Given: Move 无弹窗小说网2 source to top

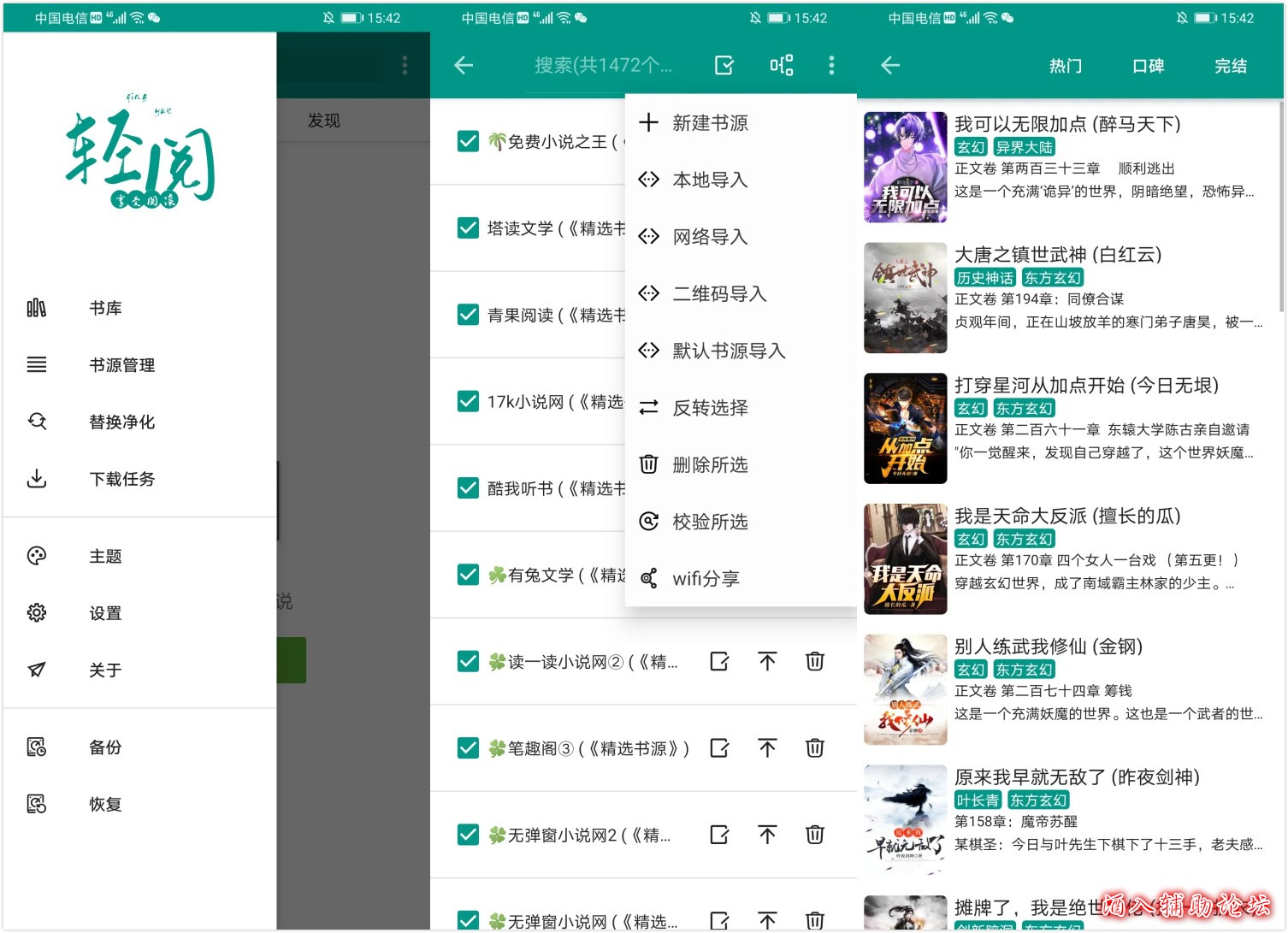Looking at the screenshot, I should coord(767,835).
